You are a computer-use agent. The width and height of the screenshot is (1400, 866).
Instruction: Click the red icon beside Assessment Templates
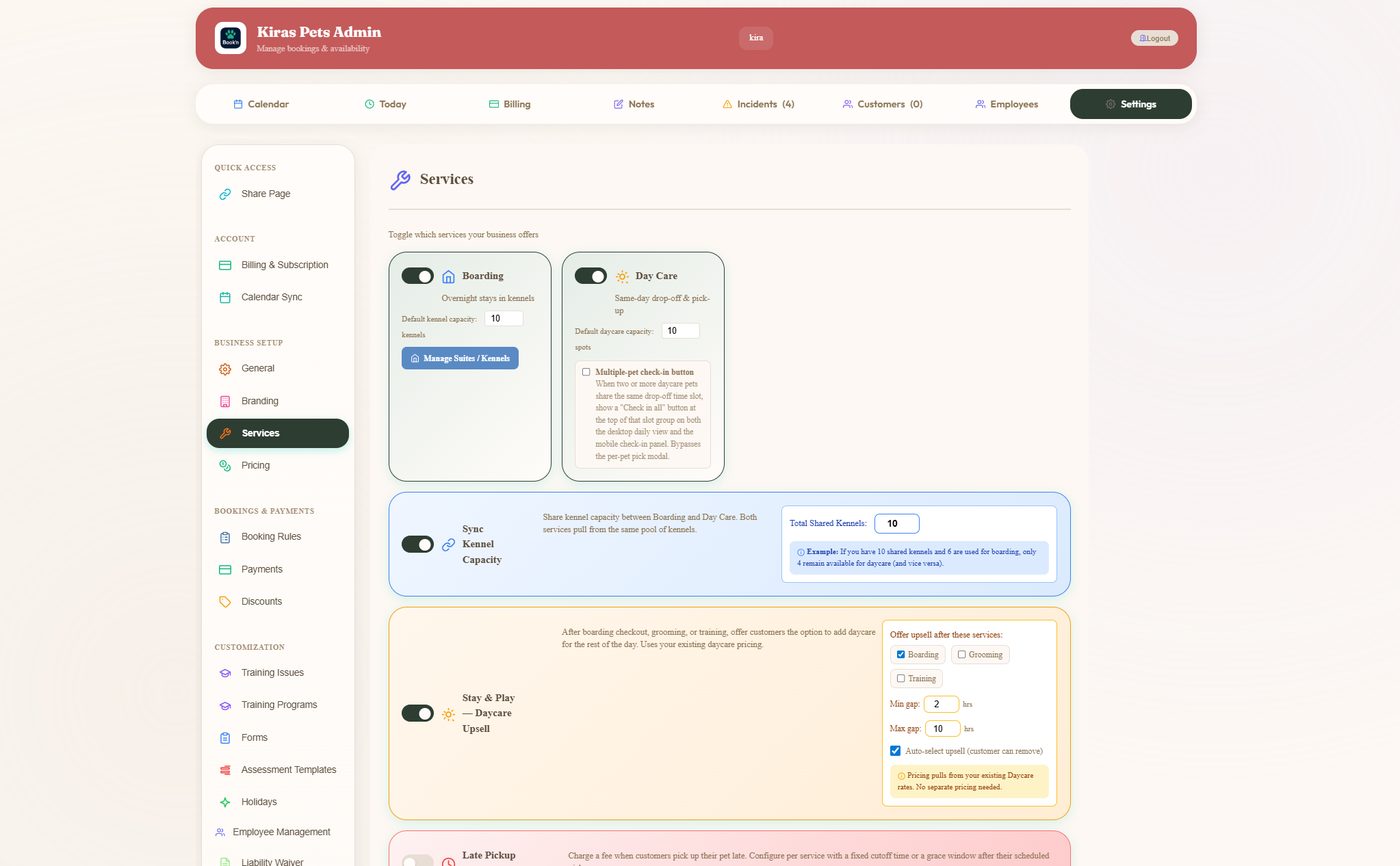(225, 770)
